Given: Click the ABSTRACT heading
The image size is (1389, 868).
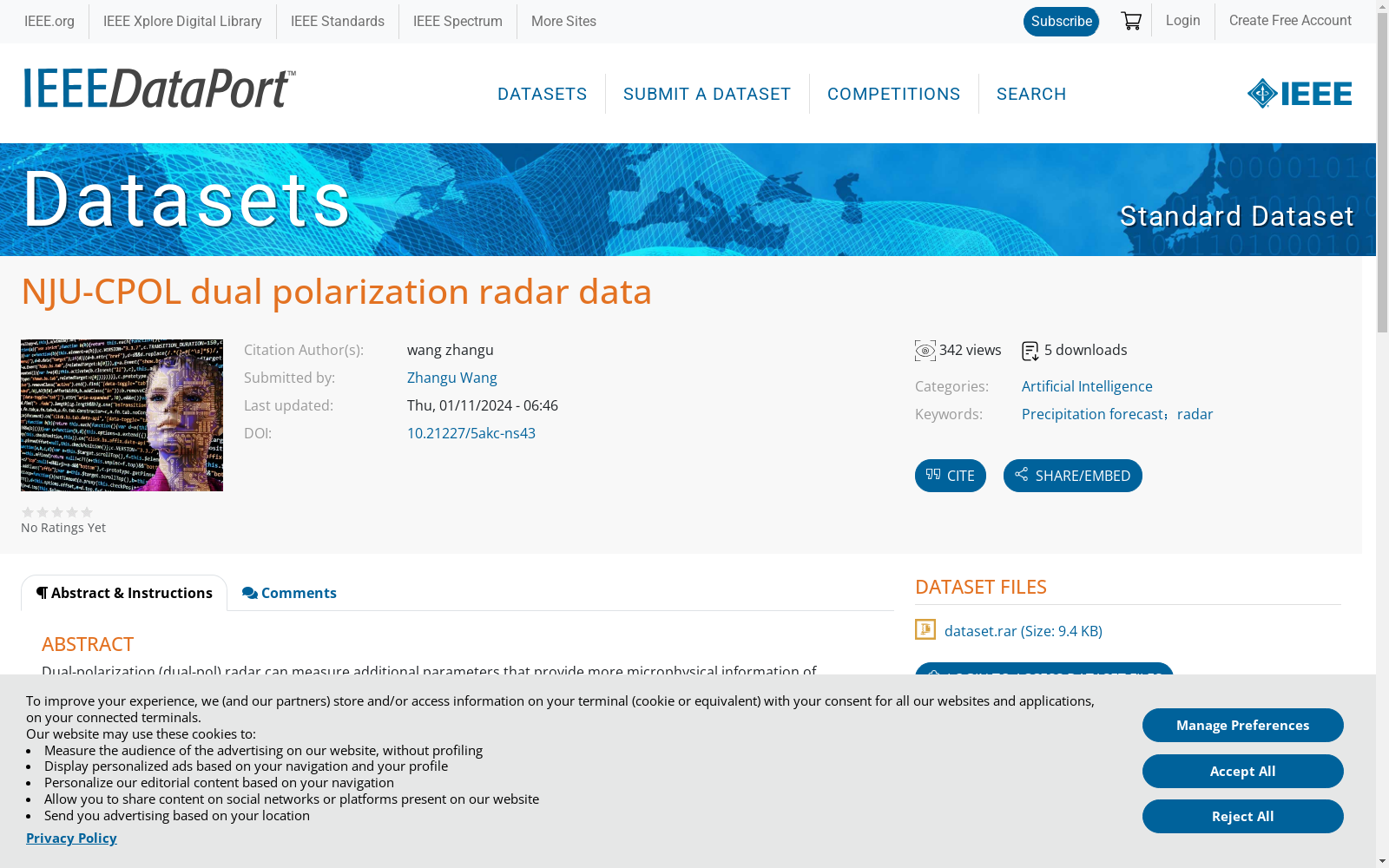Looking at the screenshot, I should point(88,644).
